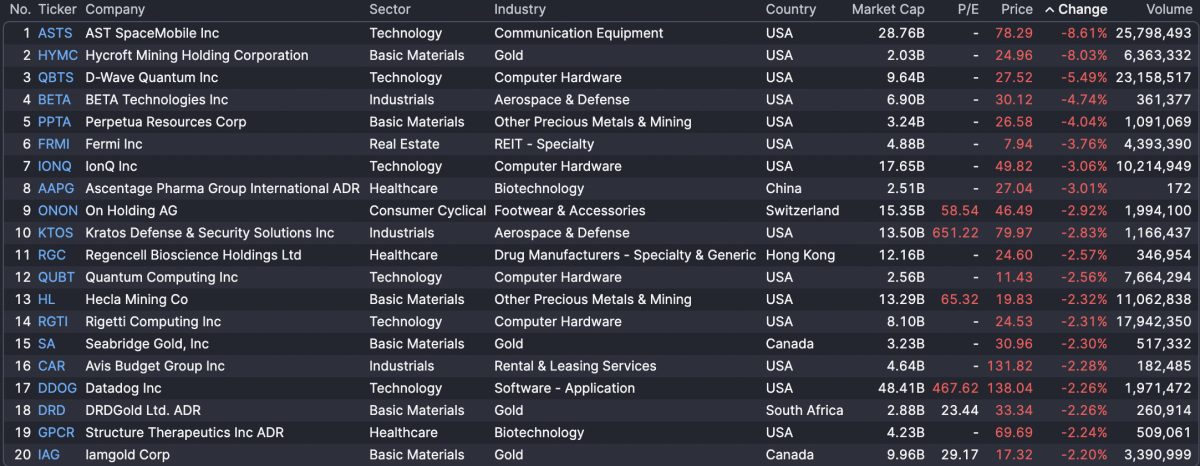
Task: Click the ascending sort arrow beside Change
Action: click(x=1050, y=10)
